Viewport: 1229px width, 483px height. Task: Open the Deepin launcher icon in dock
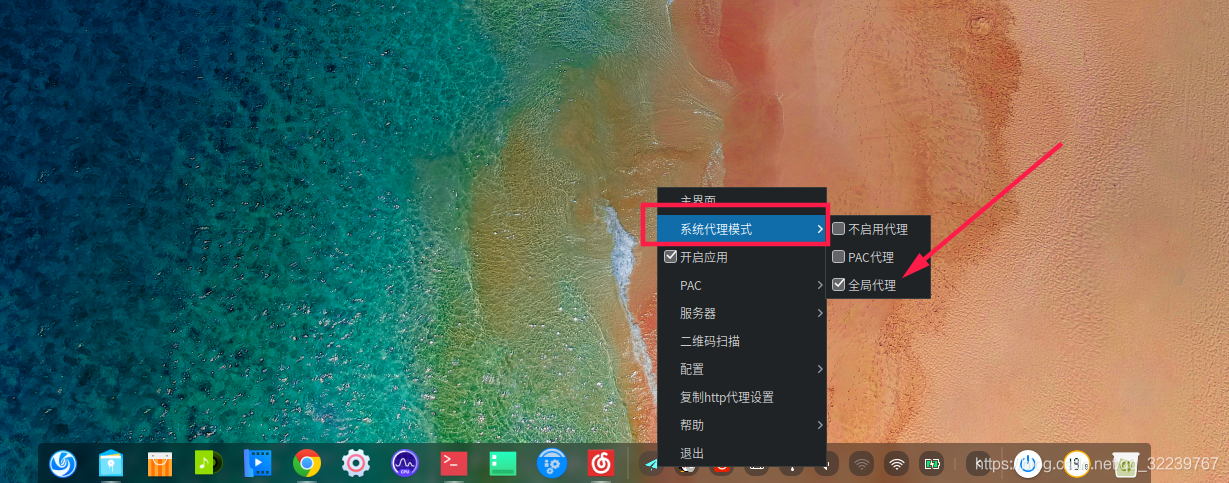pyautogui.click(x=63, y=463)
